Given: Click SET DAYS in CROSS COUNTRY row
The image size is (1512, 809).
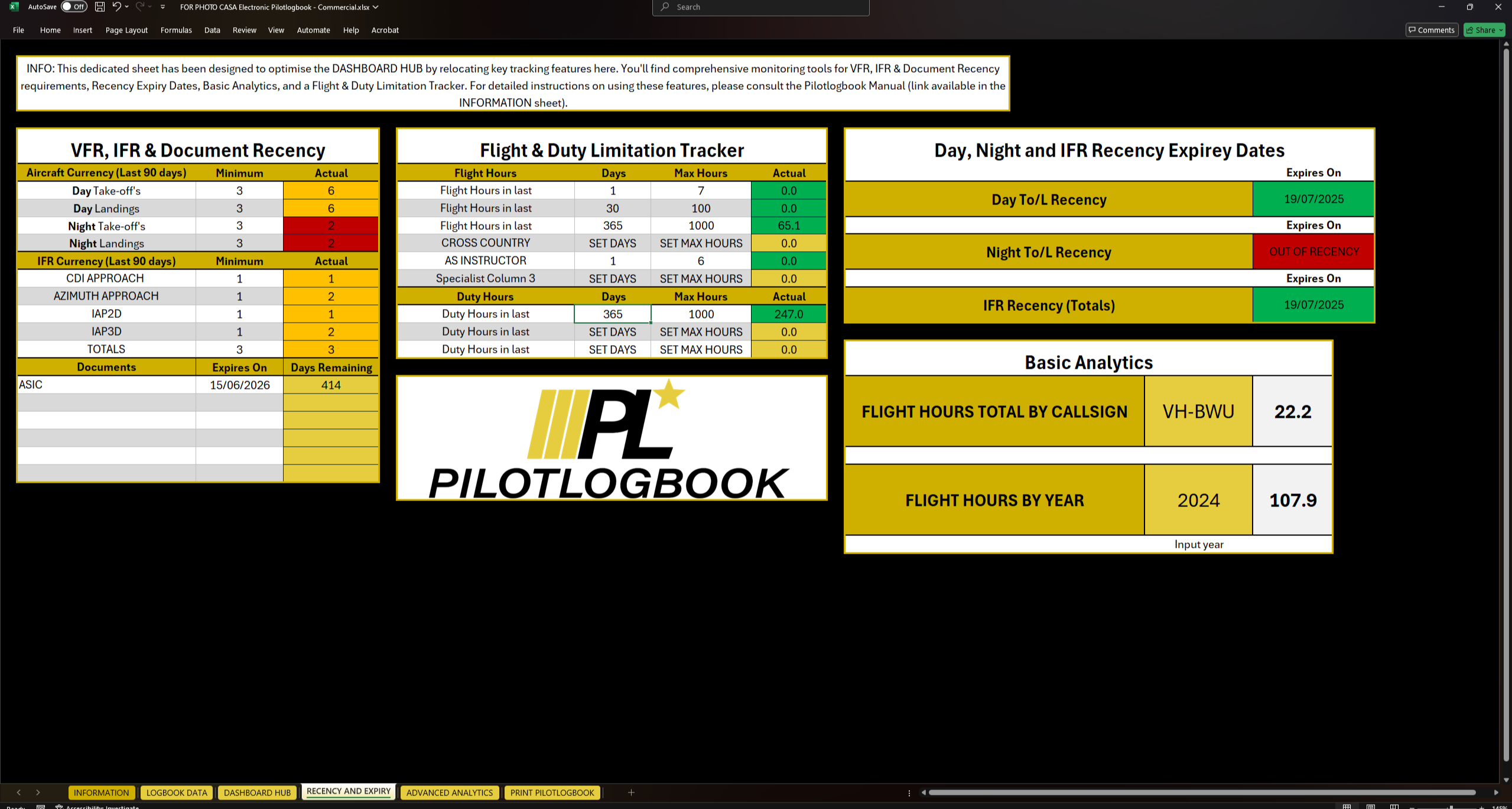Looking at the screenshot, I should [613, 243].
